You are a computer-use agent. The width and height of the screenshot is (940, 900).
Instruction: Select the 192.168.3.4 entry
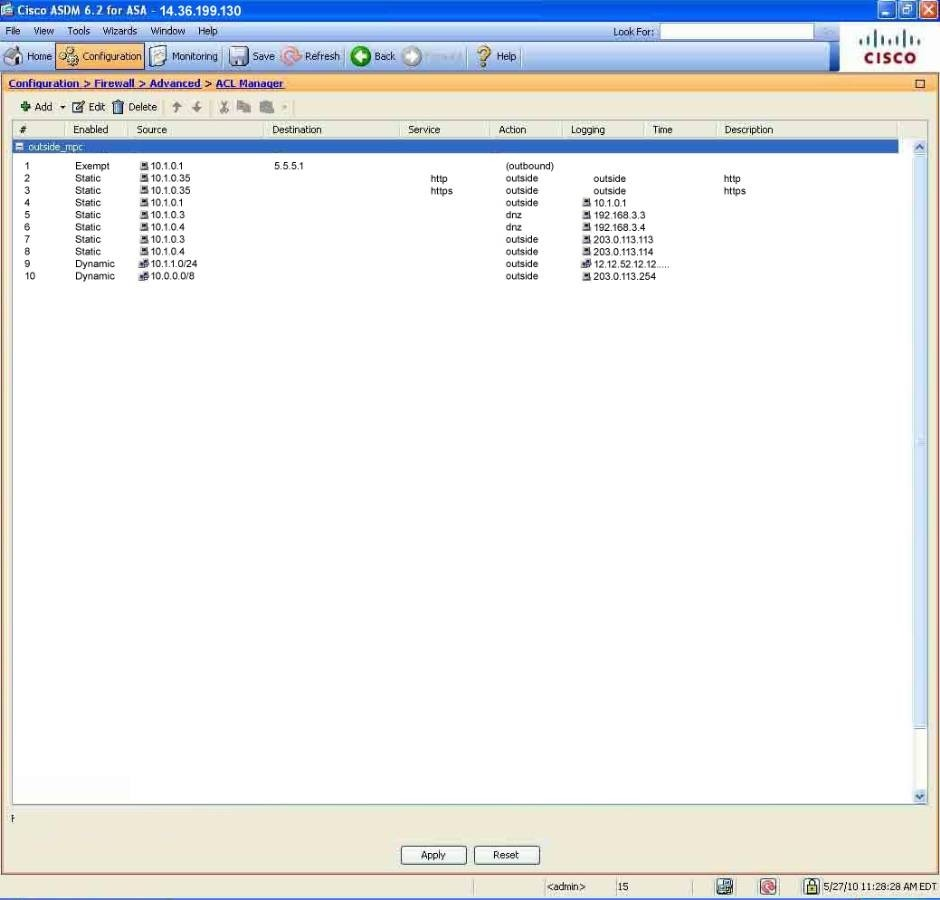[x=619, y=227]
